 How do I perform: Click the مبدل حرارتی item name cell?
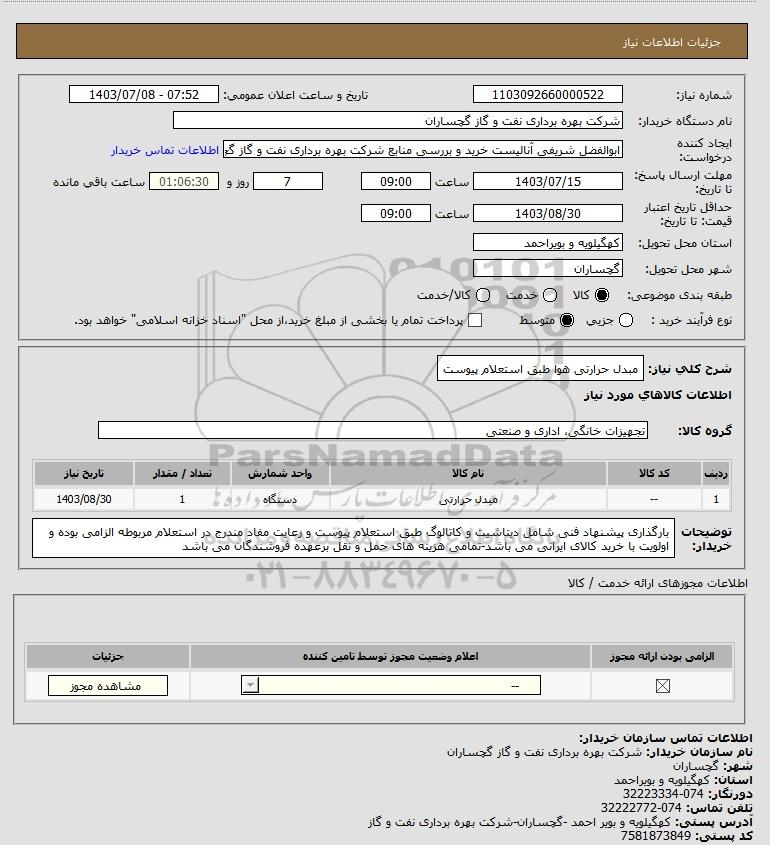point(468,499)
